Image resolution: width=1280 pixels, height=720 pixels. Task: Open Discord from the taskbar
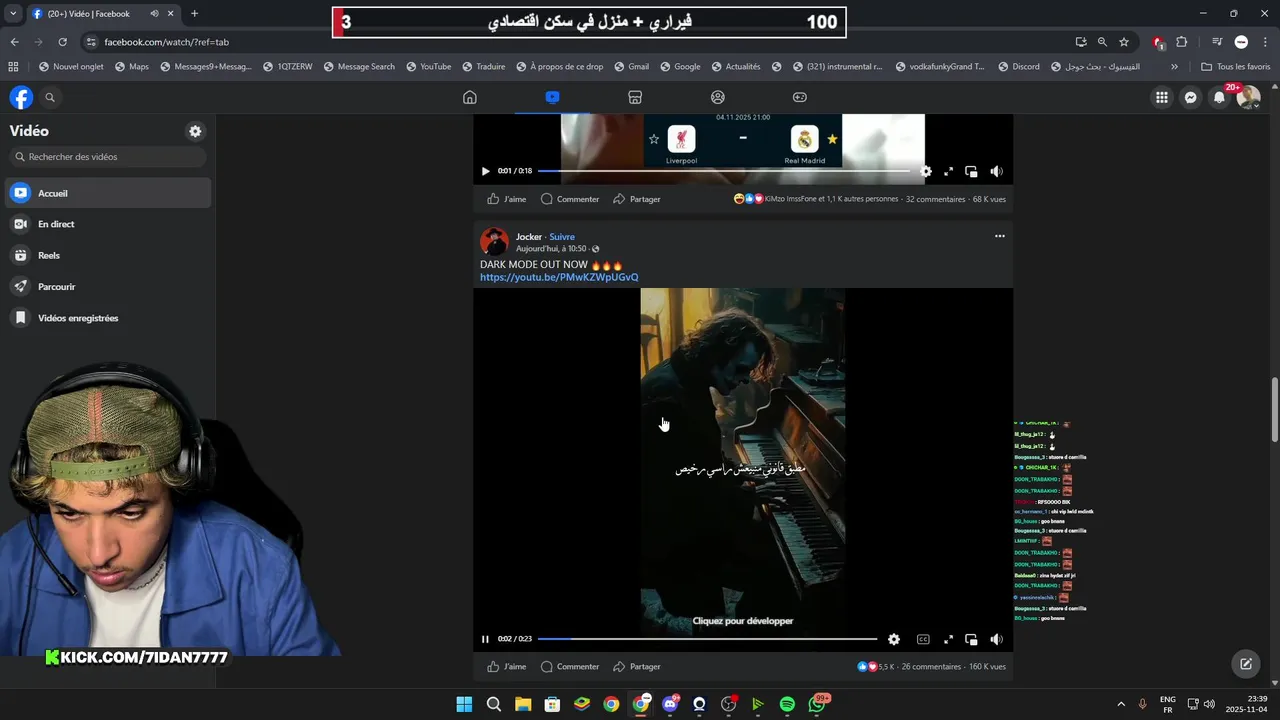coord(670,704)
